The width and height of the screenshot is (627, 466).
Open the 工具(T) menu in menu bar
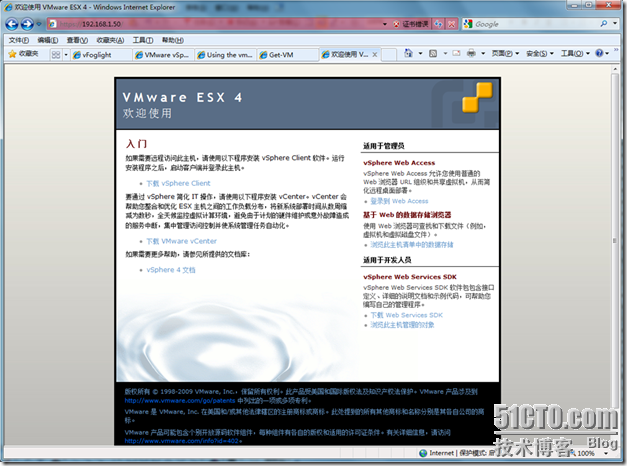[x=143, y=40]
